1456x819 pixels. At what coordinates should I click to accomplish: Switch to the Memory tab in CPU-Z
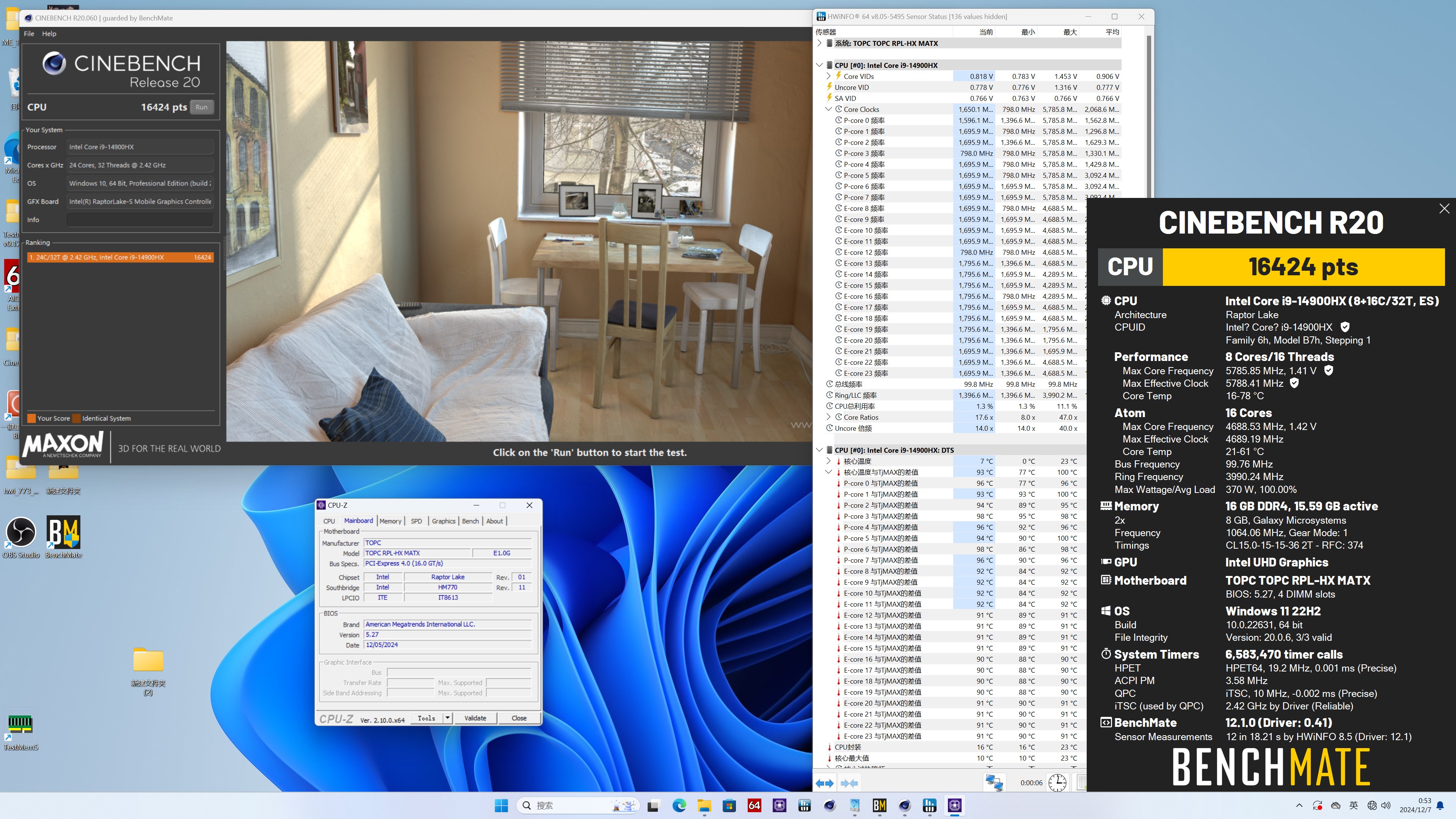(390, 521)
